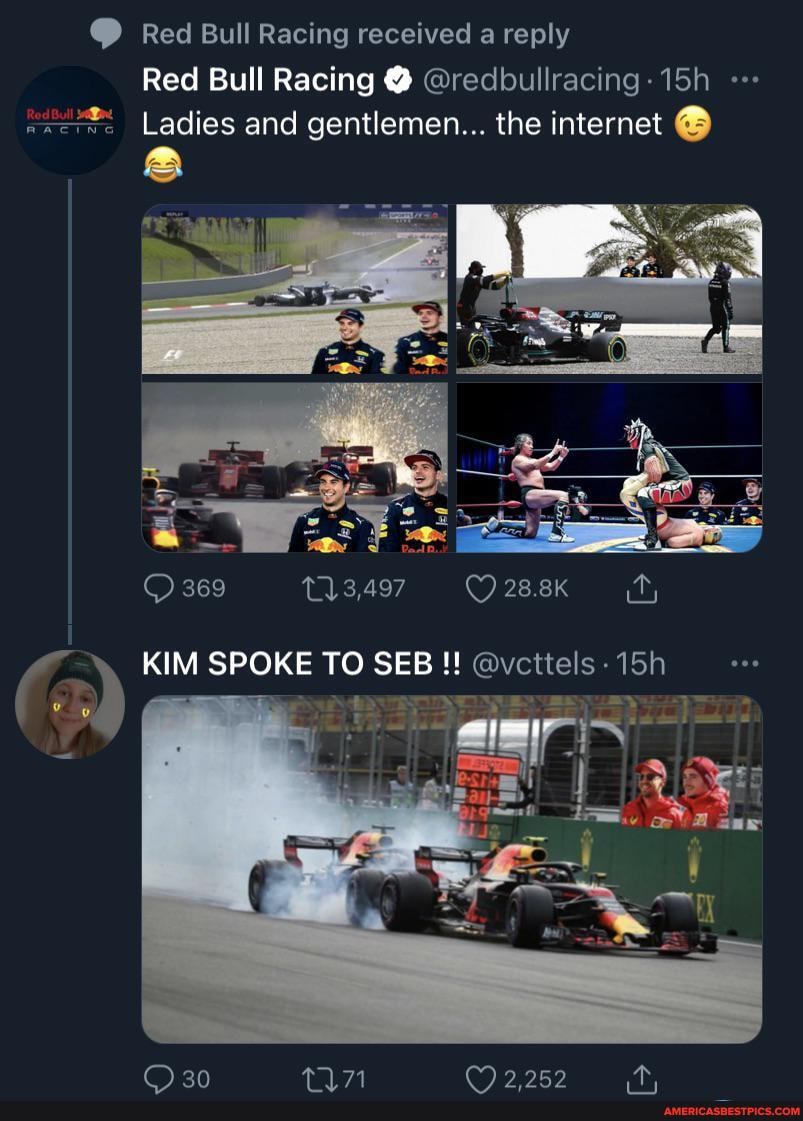The width and height of the screenshot is (803, 1121).
Task: Click the KIM SPOKE TO SEB display name
Action: point(300,663)
